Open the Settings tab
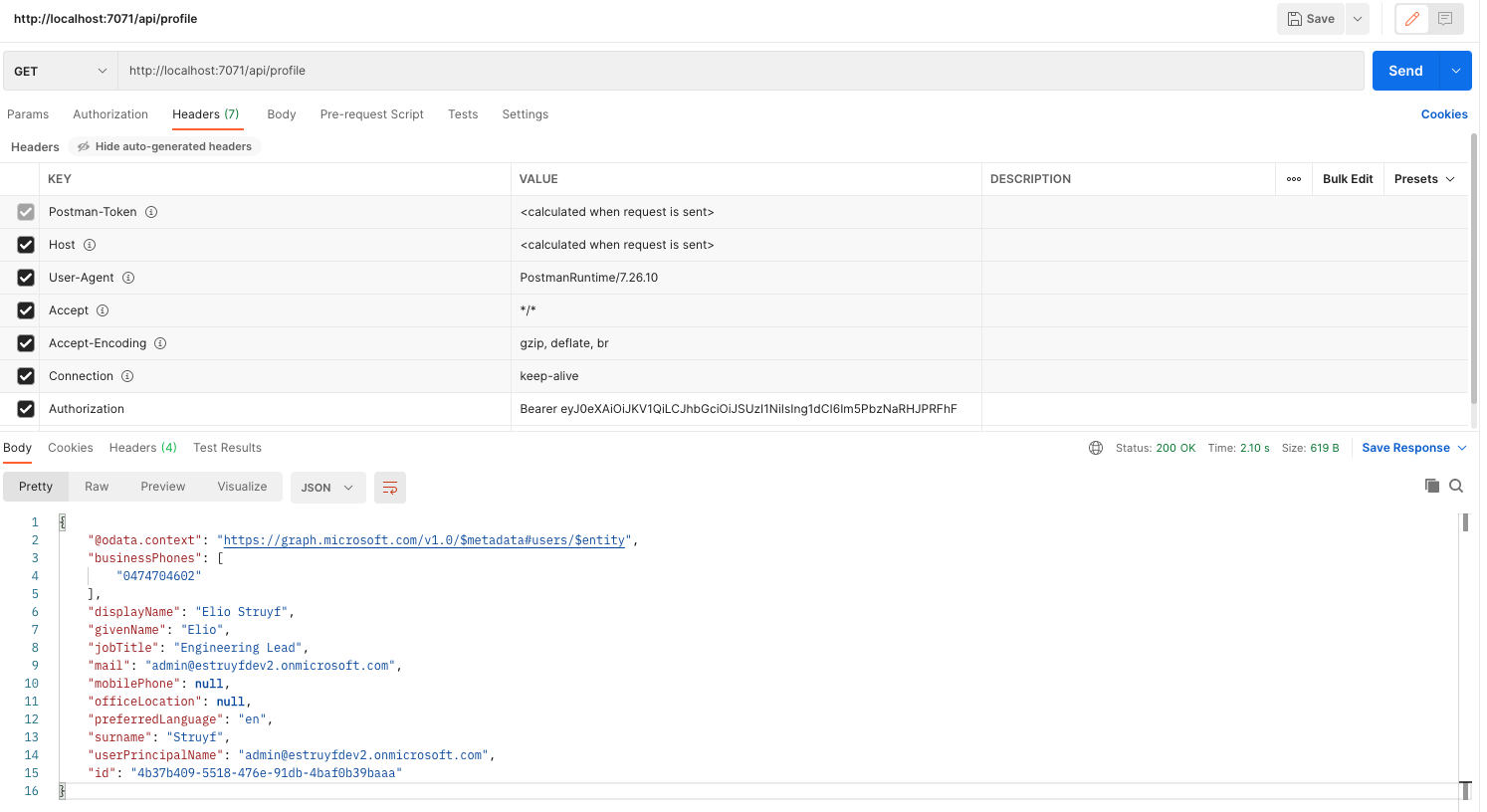 coord(526,114)
